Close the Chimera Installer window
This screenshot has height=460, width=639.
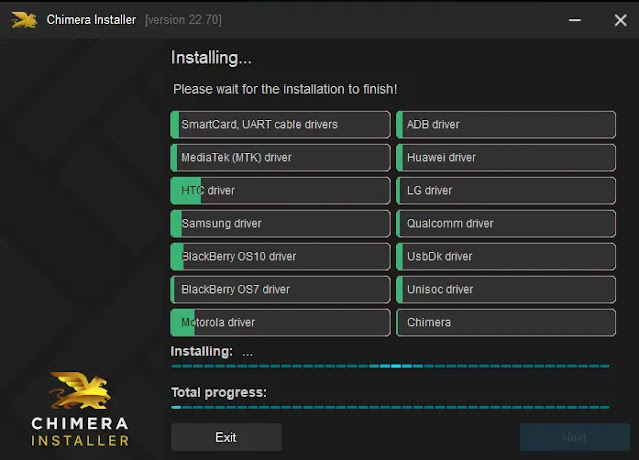tap(620, 20)
